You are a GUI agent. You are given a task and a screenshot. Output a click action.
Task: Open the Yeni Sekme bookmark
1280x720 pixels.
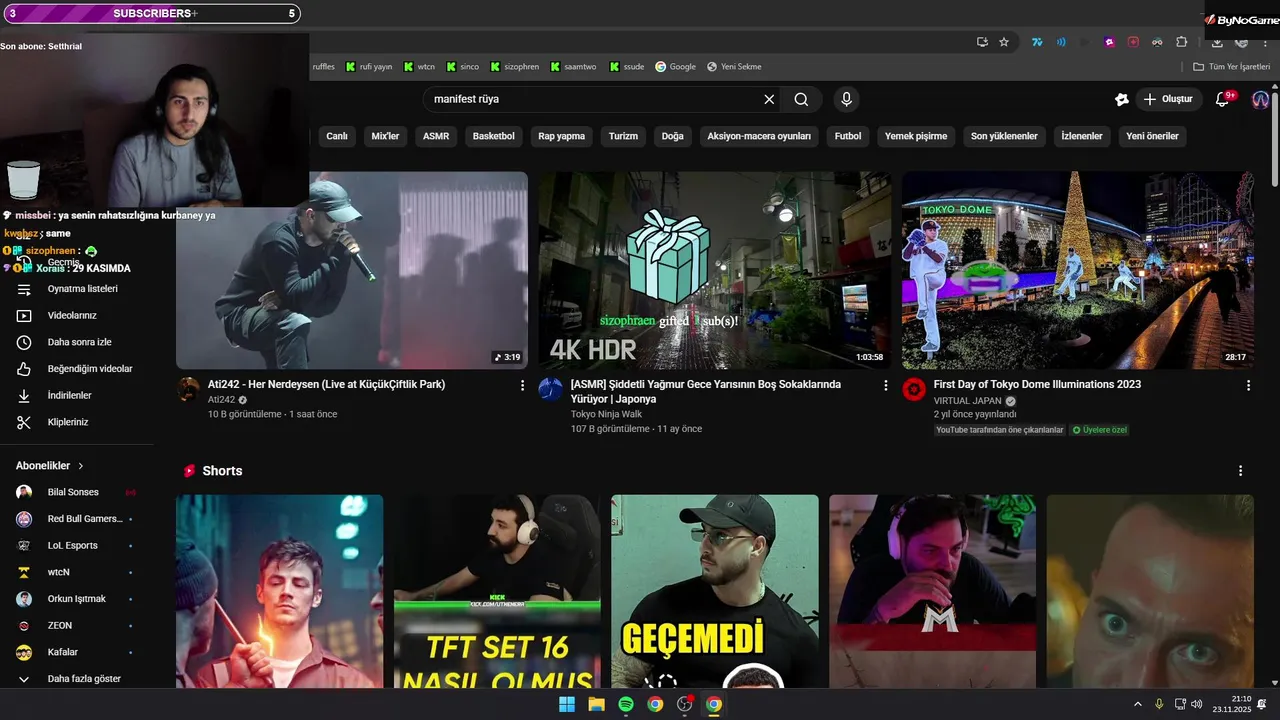[734, 67]
